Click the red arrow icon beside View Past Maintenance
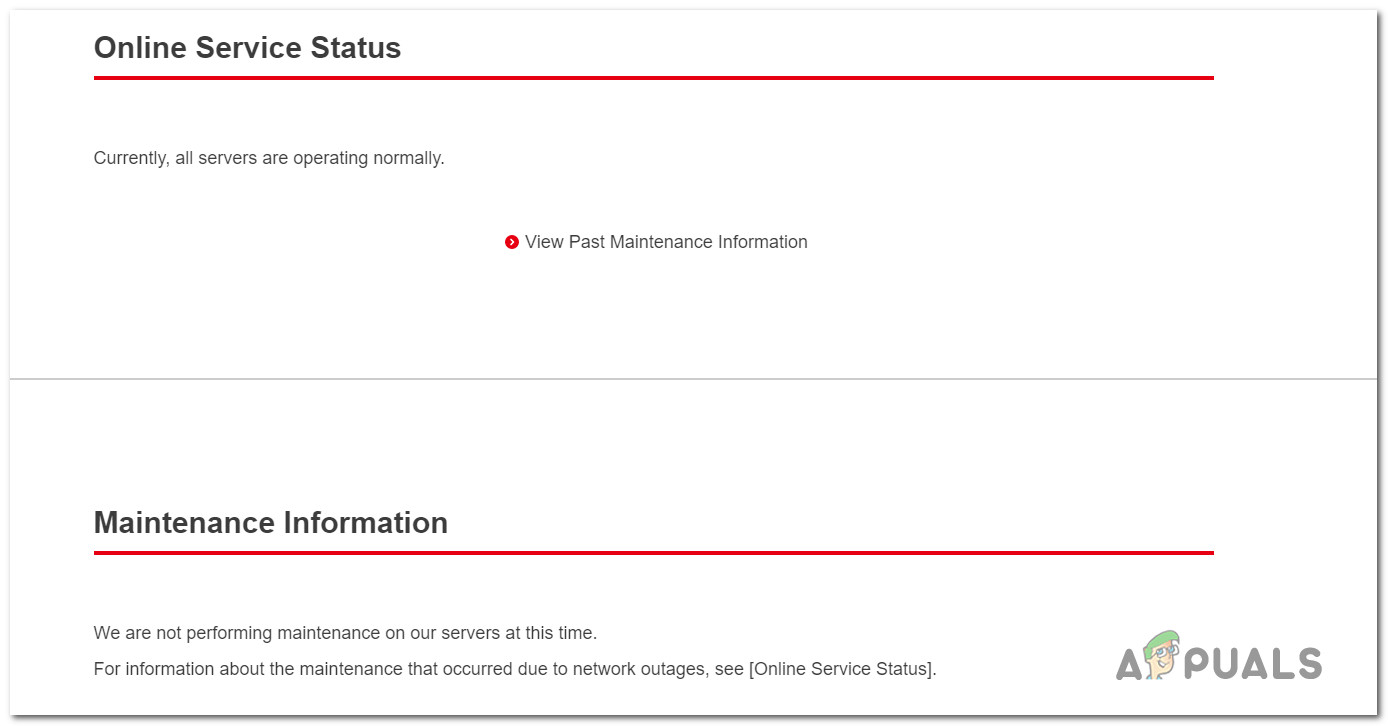This screenshot has width=1388, height=726. [x=512, y=242]
